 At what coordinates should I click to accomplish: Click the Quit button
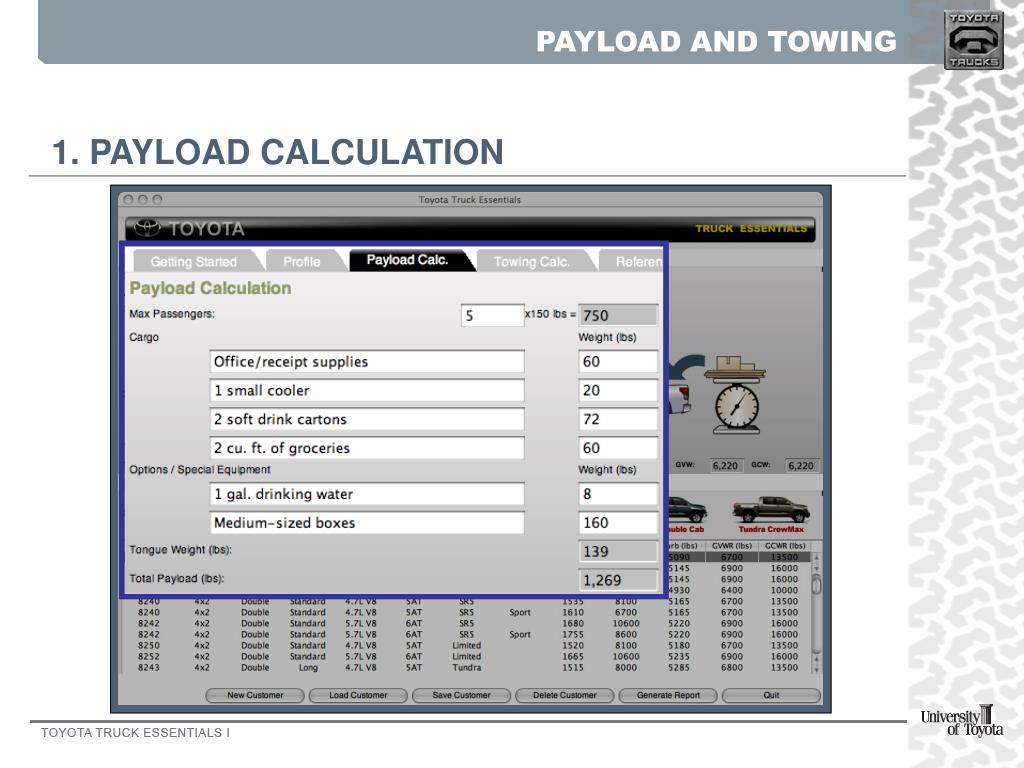(x=771, y=696)
